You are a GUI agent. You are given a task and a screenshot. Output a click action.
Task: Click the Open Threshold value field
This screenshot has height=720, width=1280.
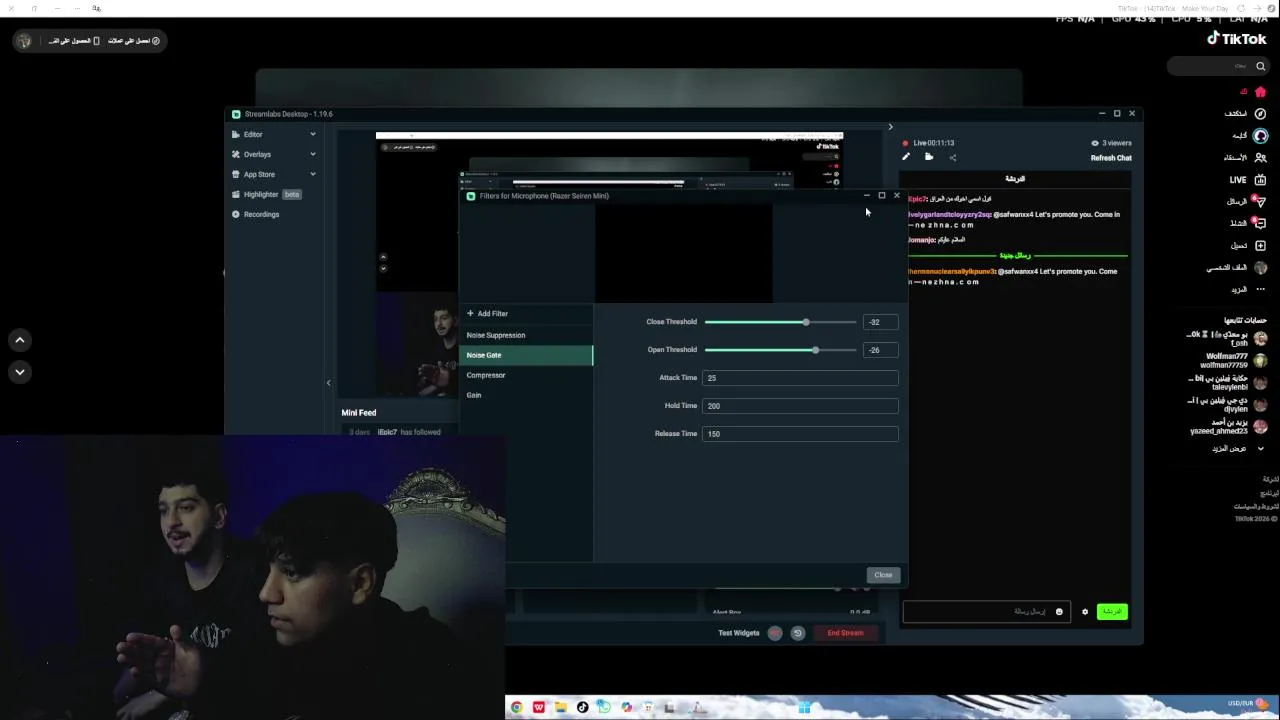[x=880, y=350]
